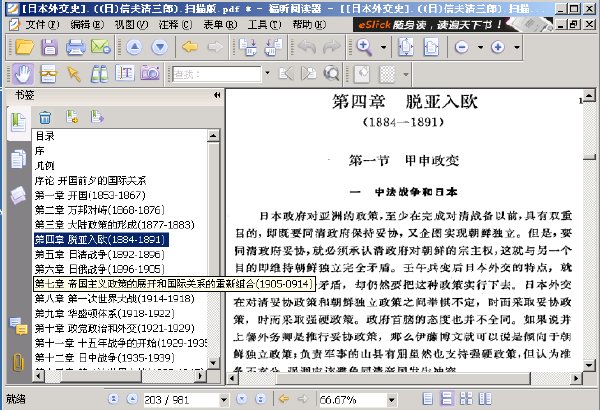
Task: Open the pages panel in sidebar
Action: (18, 158)
